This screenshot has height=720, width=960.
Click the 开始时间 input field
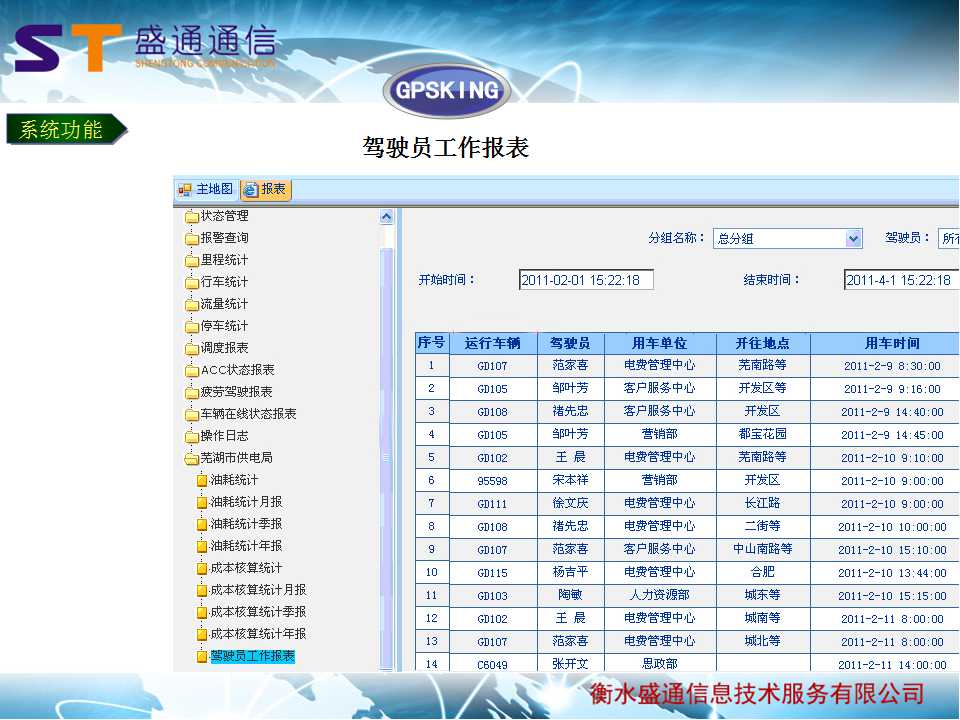tap(586, 281)
